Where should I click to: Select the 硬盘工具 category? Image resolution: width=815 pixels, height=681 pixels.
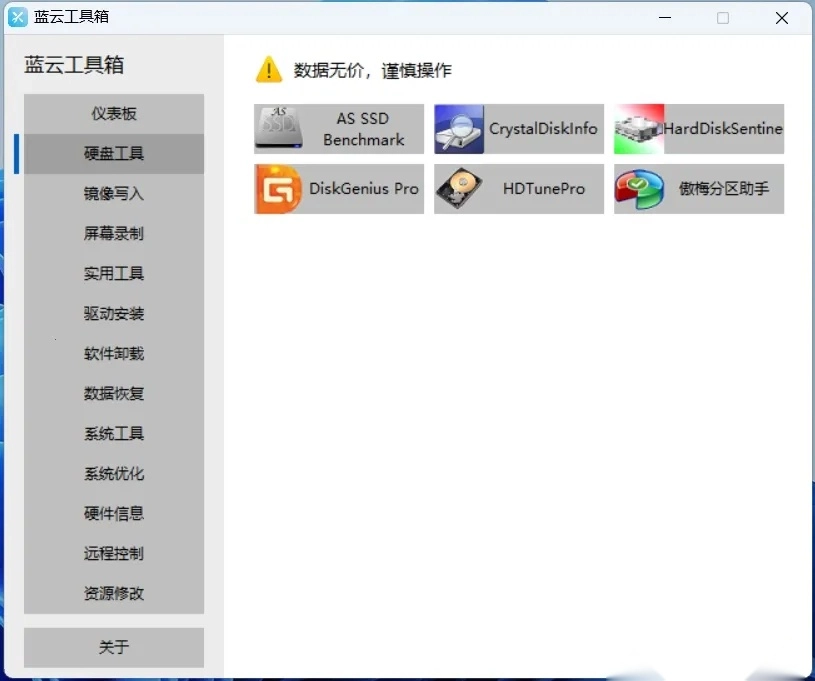tap(113, 153)
